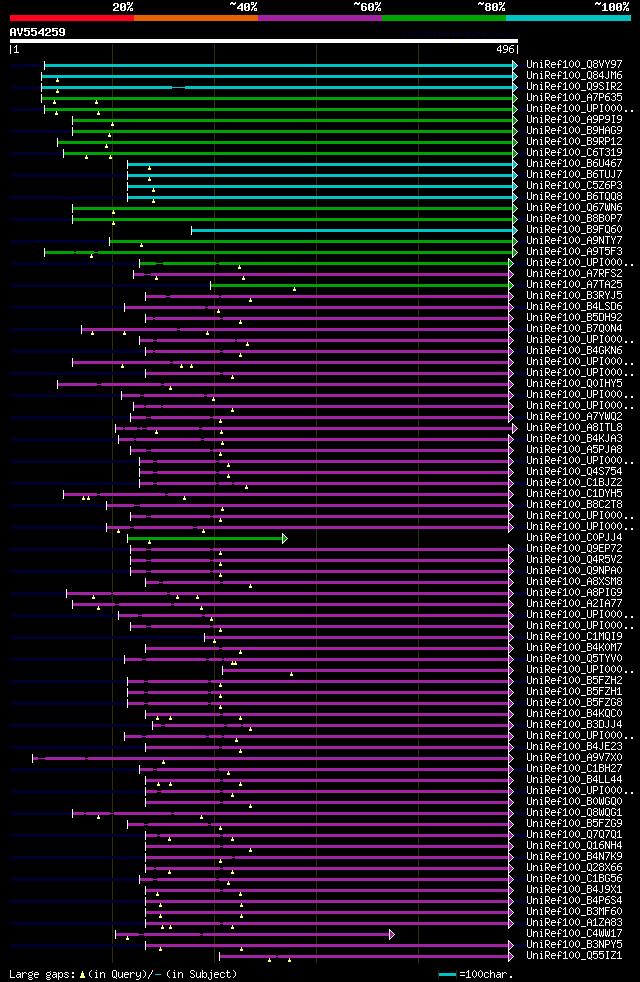The width and height of the screenshot is (640, 982).
Task: Select the AV554259 query name
Action: (x=38, y=32)
